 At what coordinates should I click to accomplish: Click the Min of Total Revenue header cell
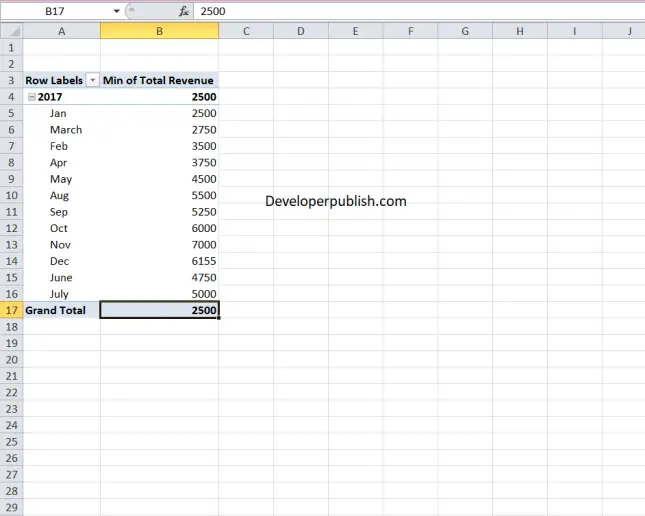159,80
